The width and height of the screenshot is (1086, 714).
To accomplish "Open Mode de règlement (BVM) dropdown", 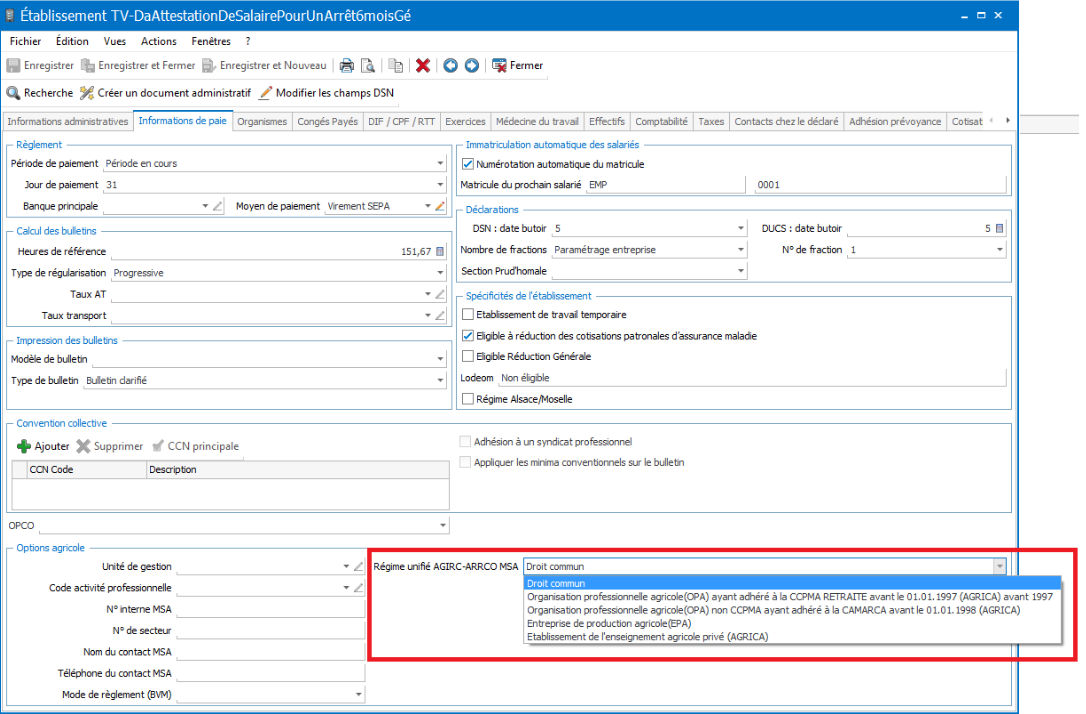I will (358, 695).
